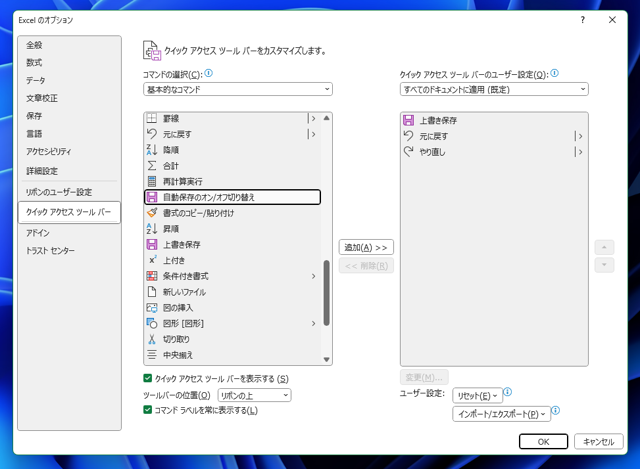Click the キャンセル button
The width and height of the screenshot is (640, 469).
coord(598,441)
